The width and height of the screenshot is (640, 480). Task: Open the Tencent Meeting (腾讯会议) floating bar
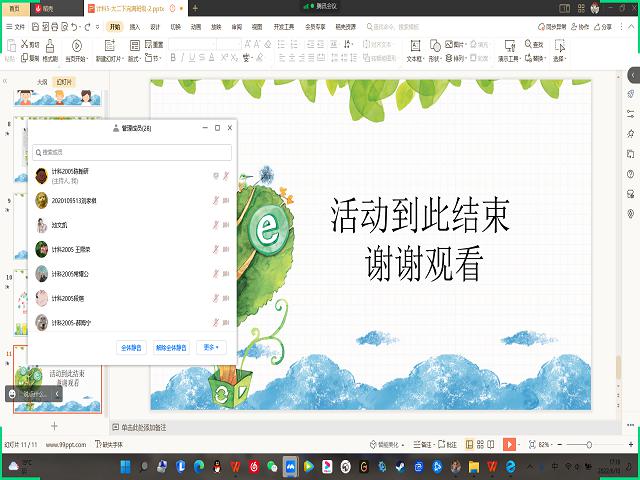click(x=320, y=7)
